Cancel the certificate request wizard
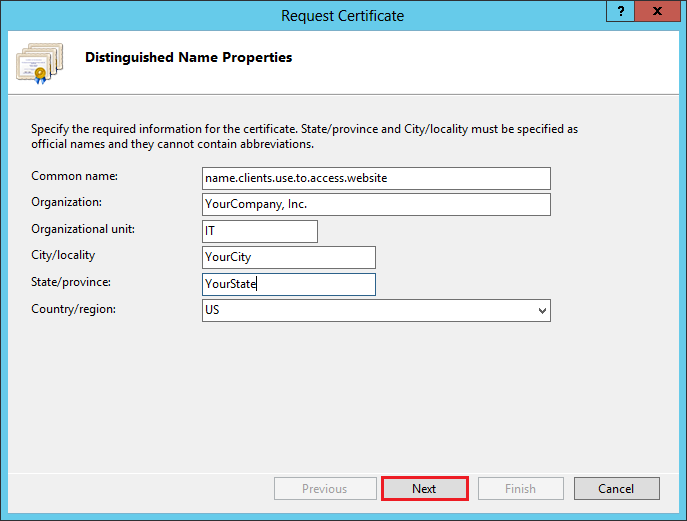Image resolution: width=687 pixels, height=521 pixels. coord(616,489)
